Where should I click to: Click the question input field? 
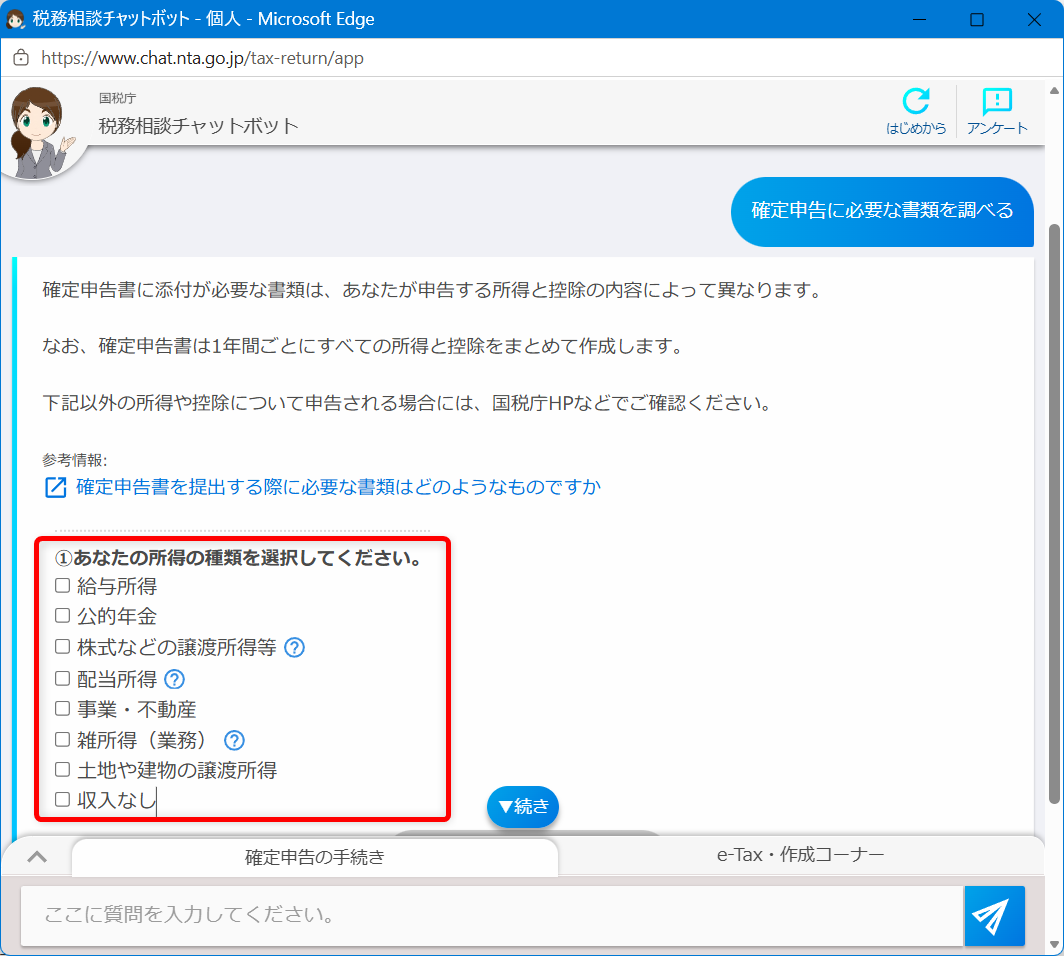coord(492,915)
